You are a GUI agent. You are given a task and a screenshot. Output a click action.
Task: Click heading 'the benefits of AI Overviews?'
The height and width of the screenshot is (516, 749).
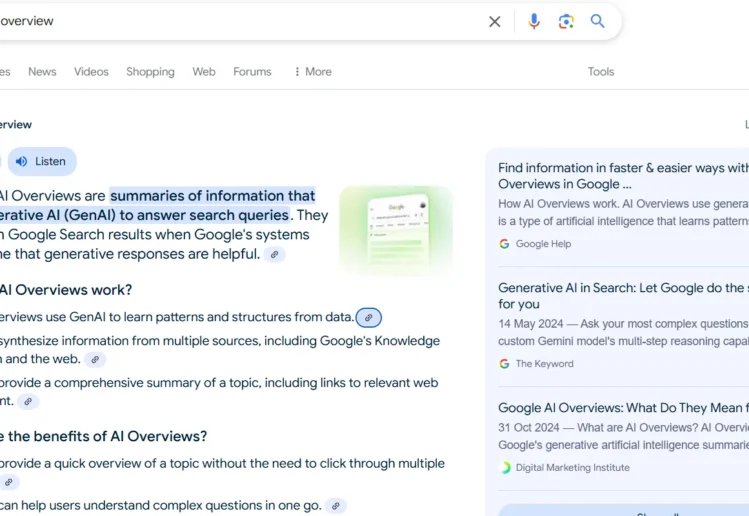pos(107,436)
